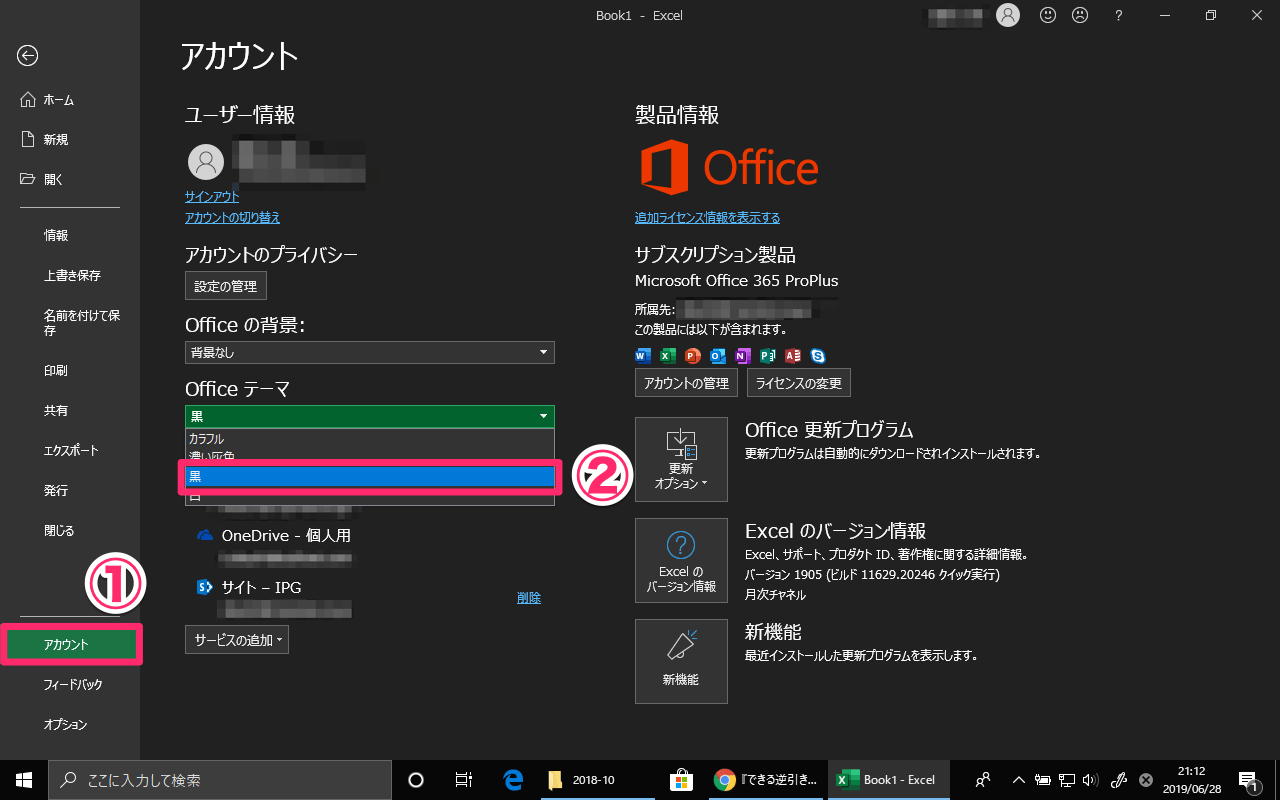This screenshot has height=800, width=1280.
Task: Open Office background (背景なし) dropdown
Action: pyautogui.click(x=369, y=352)
